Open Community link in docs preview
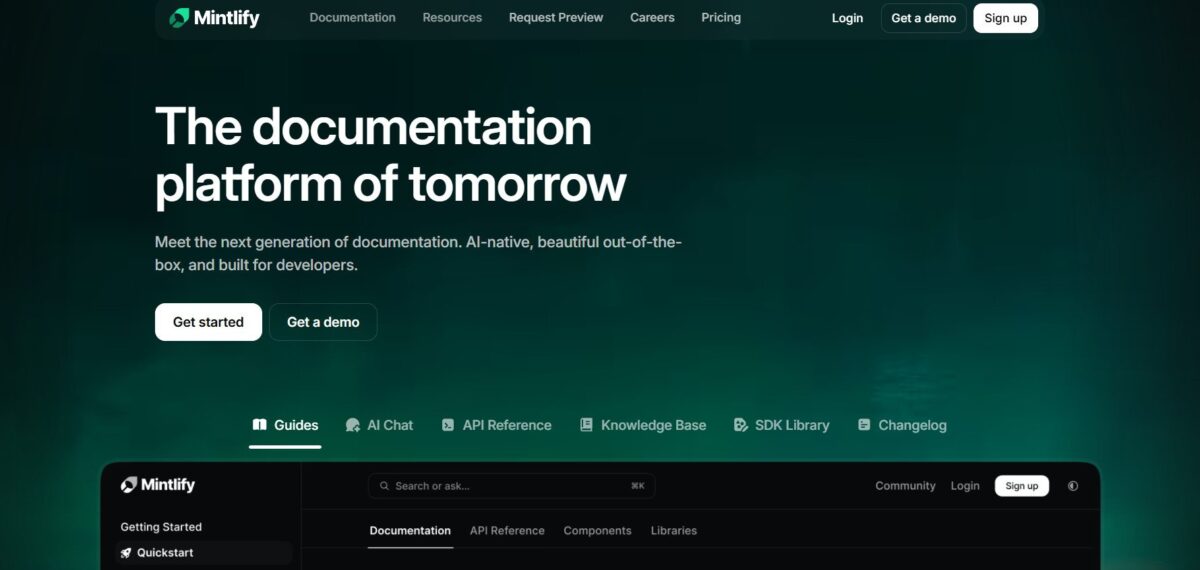1200x570 pixels. click(905, 486)
